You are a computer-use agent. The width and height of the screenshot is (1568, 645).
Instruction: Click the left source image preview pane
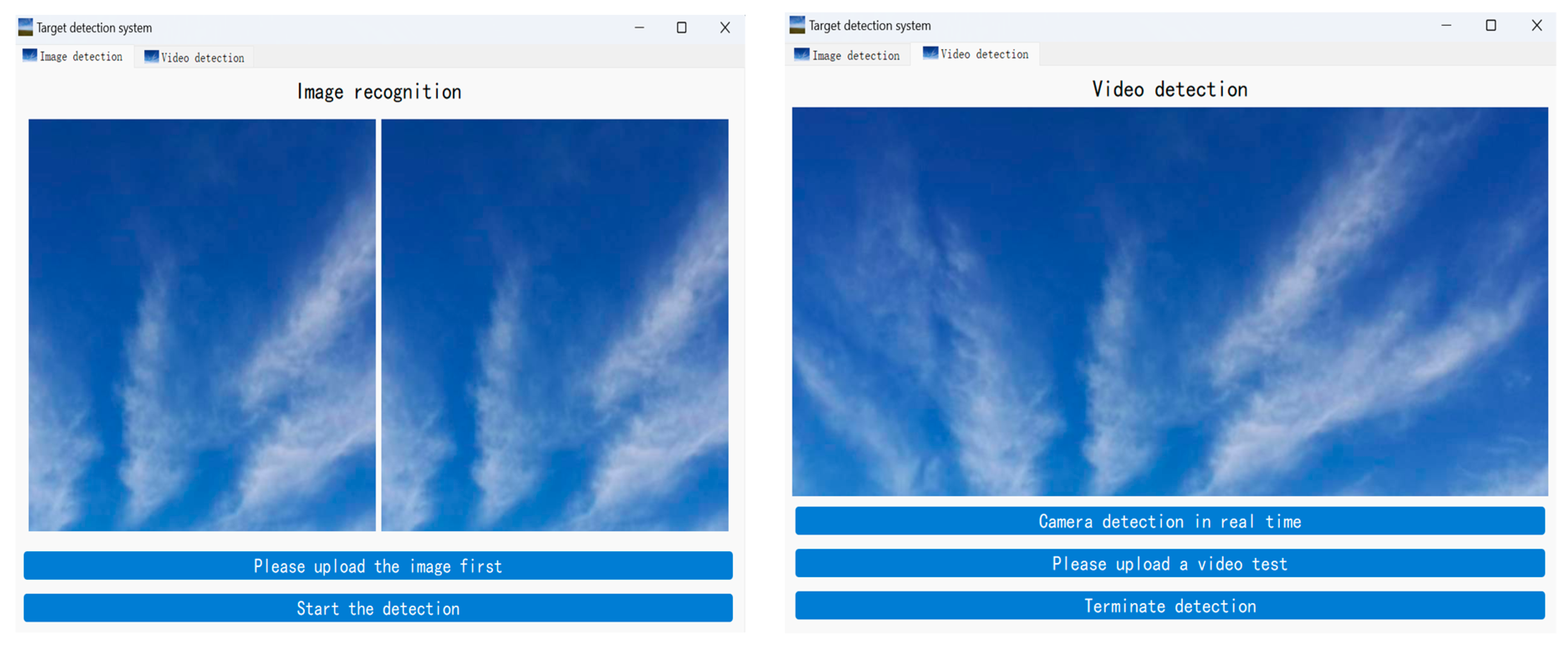(201, 325)
